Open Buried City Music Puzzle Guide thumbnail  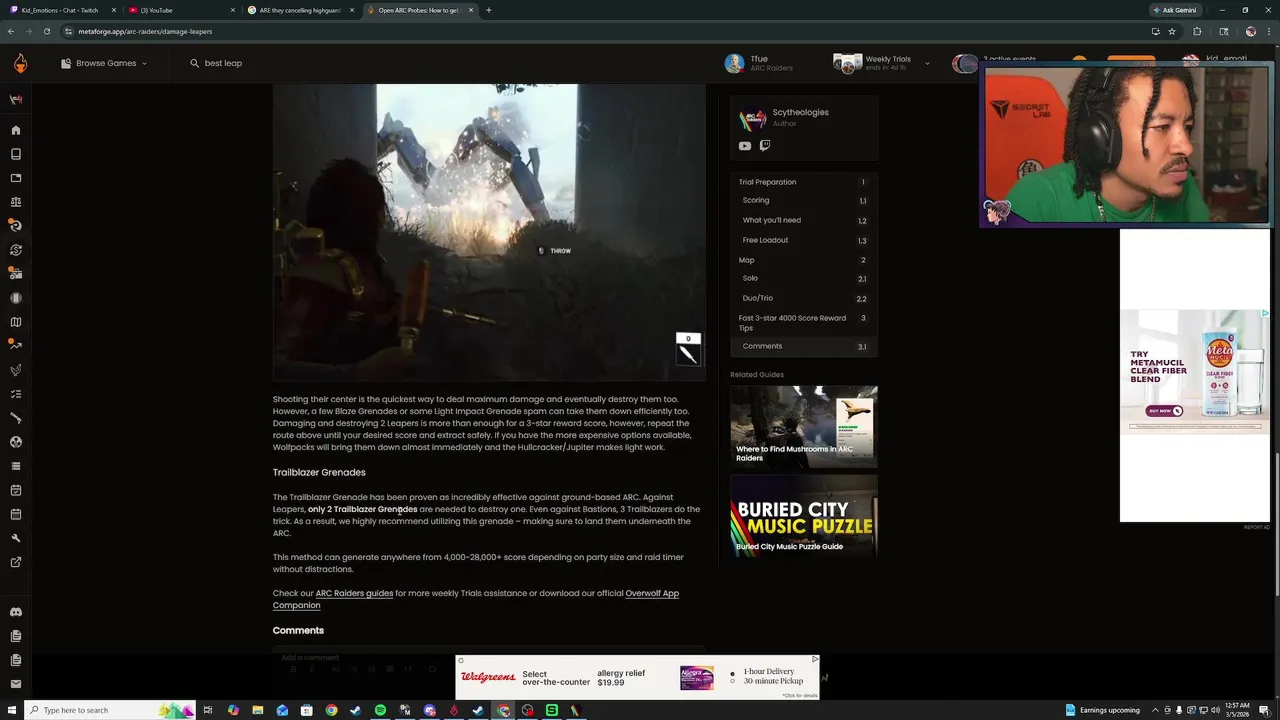pyautogui.click(x=804, y=516)
